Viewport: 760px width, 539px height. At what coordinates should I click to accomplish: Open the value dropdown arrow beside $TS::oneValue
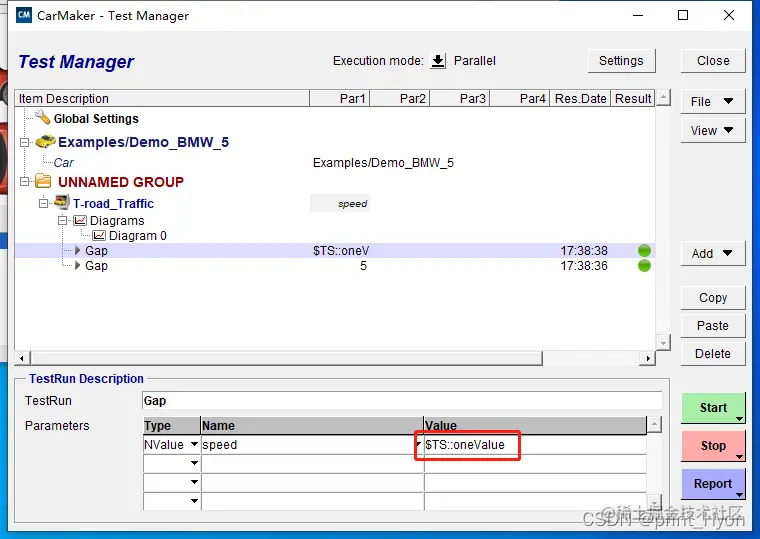tap(418, 444)
